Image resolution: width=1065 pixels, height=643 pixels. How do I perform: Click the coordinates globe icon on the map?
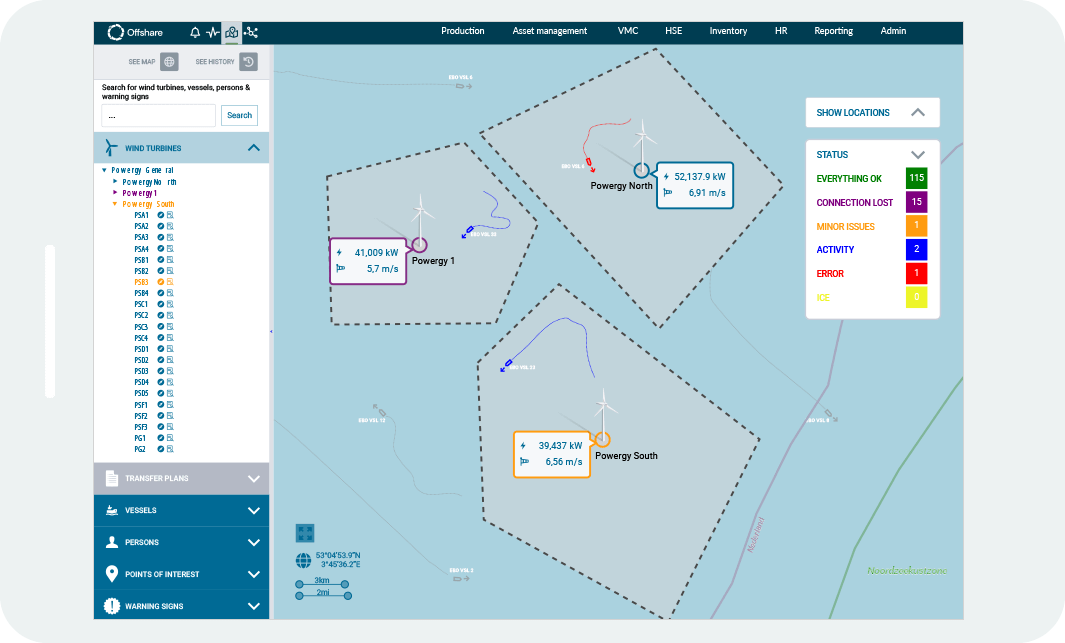click(303, 560)
